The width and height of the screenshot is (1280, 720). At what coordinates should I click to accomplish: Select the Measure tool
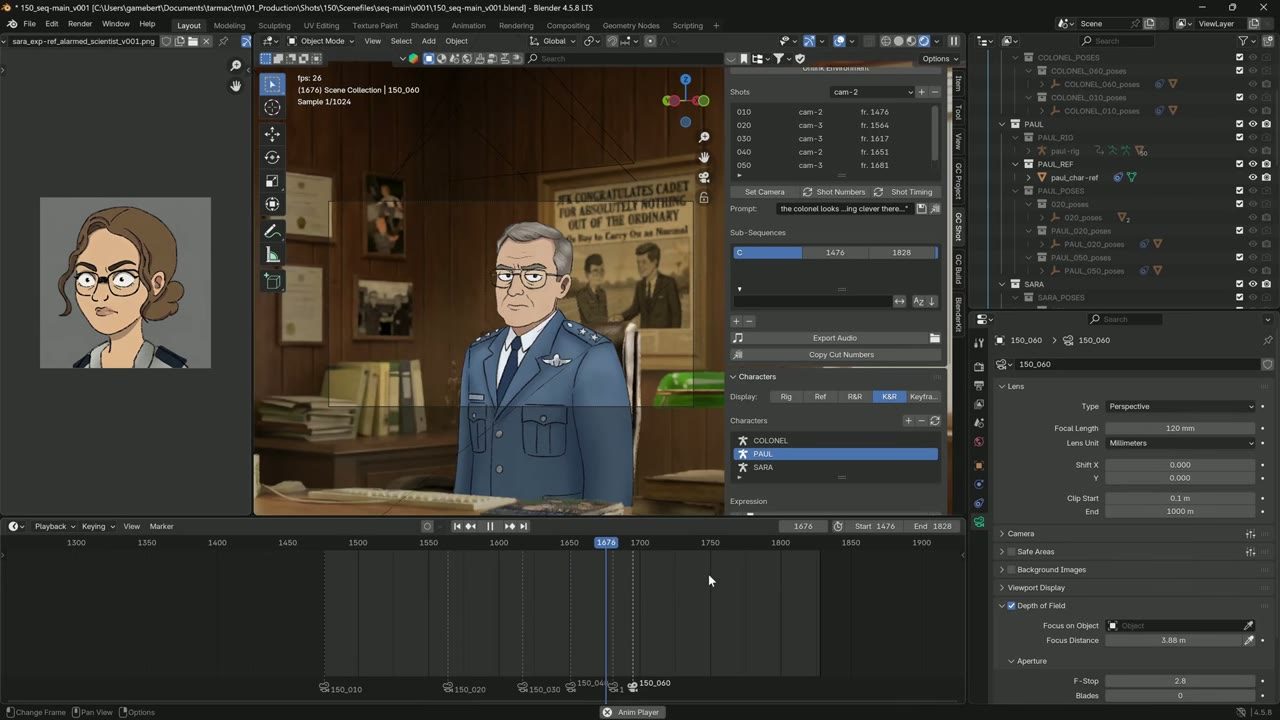pos(272,256)
